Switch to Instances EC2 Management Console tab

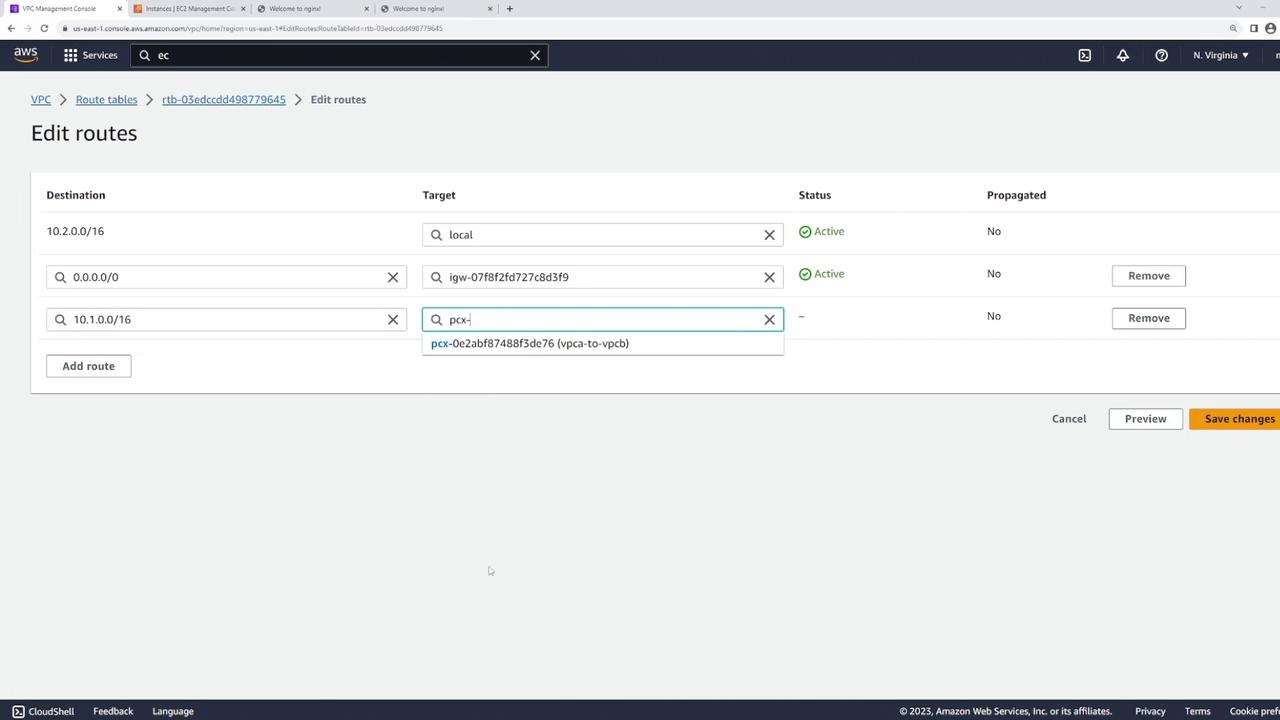[190, 9]
